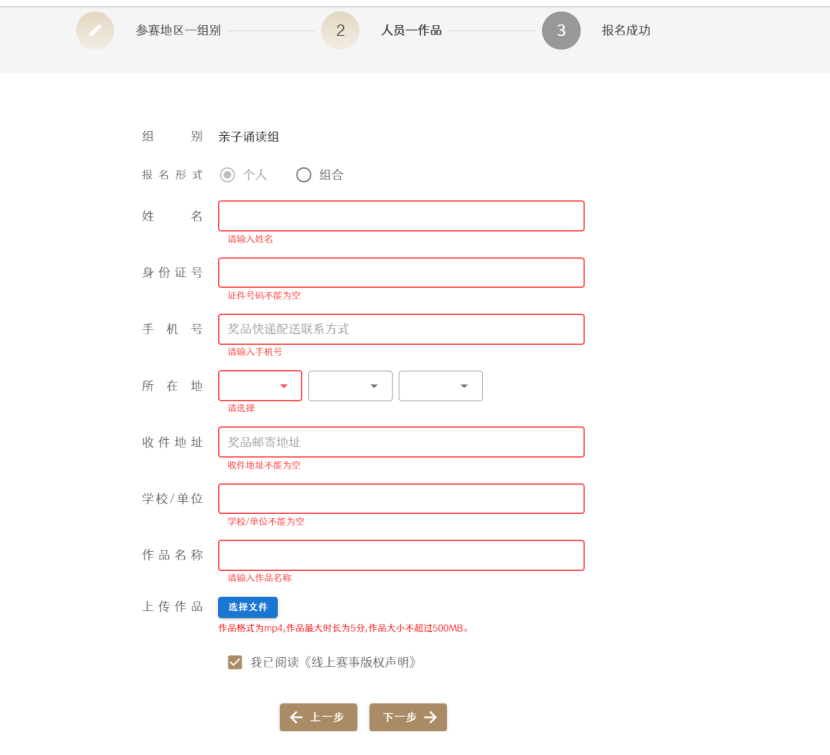
Task: Proceed with the 下一步 button
Action: pos(408,717)
